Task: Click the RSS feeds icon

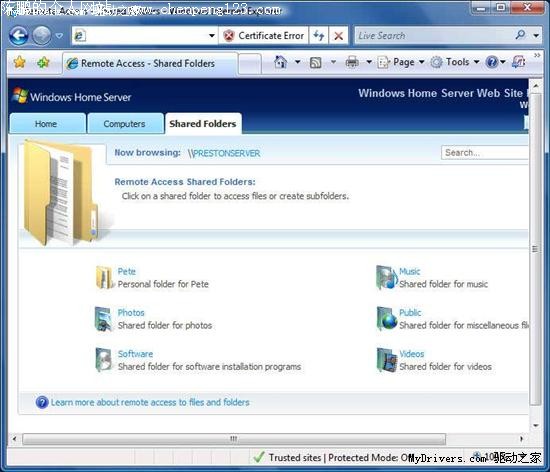Action: pos(316,63)
